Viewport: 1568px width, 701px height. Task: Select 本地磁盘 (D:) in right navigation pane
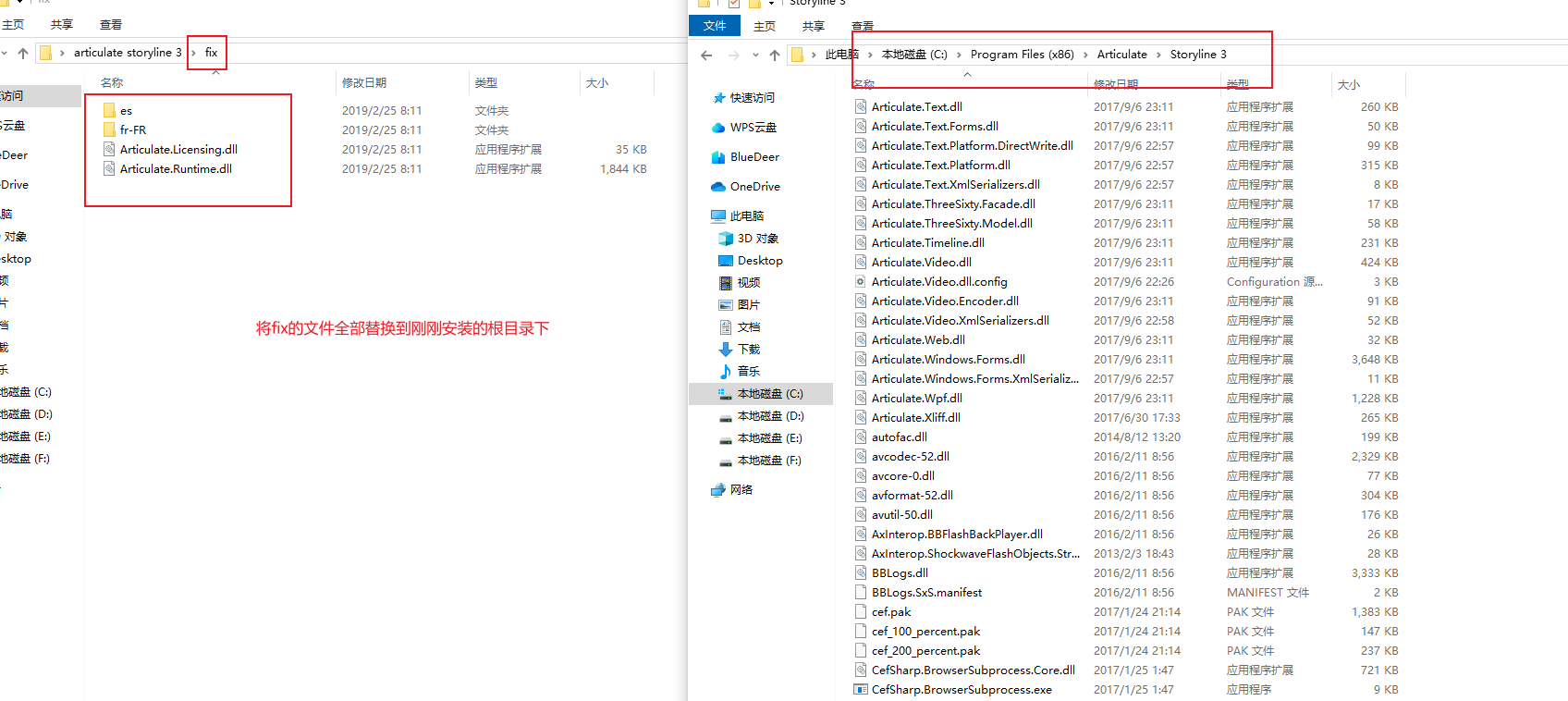[770, 416]
